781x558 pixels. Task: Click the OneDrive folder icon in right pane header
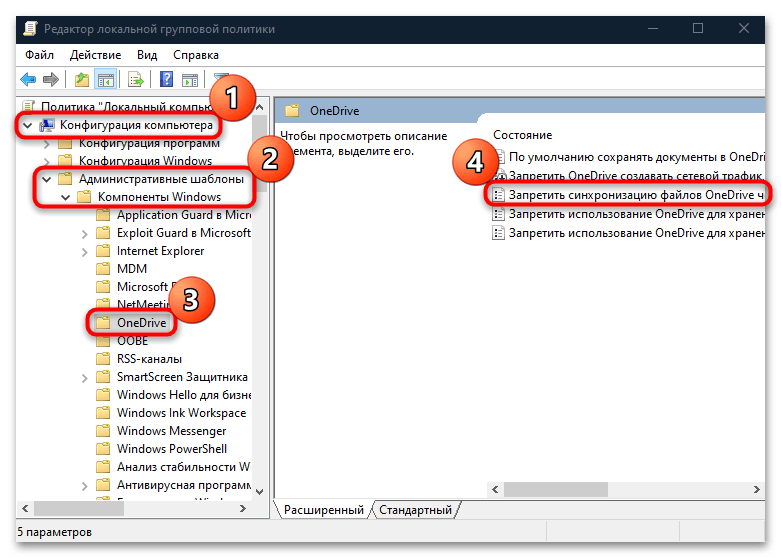pyautogui.click(x=292, y=111)
